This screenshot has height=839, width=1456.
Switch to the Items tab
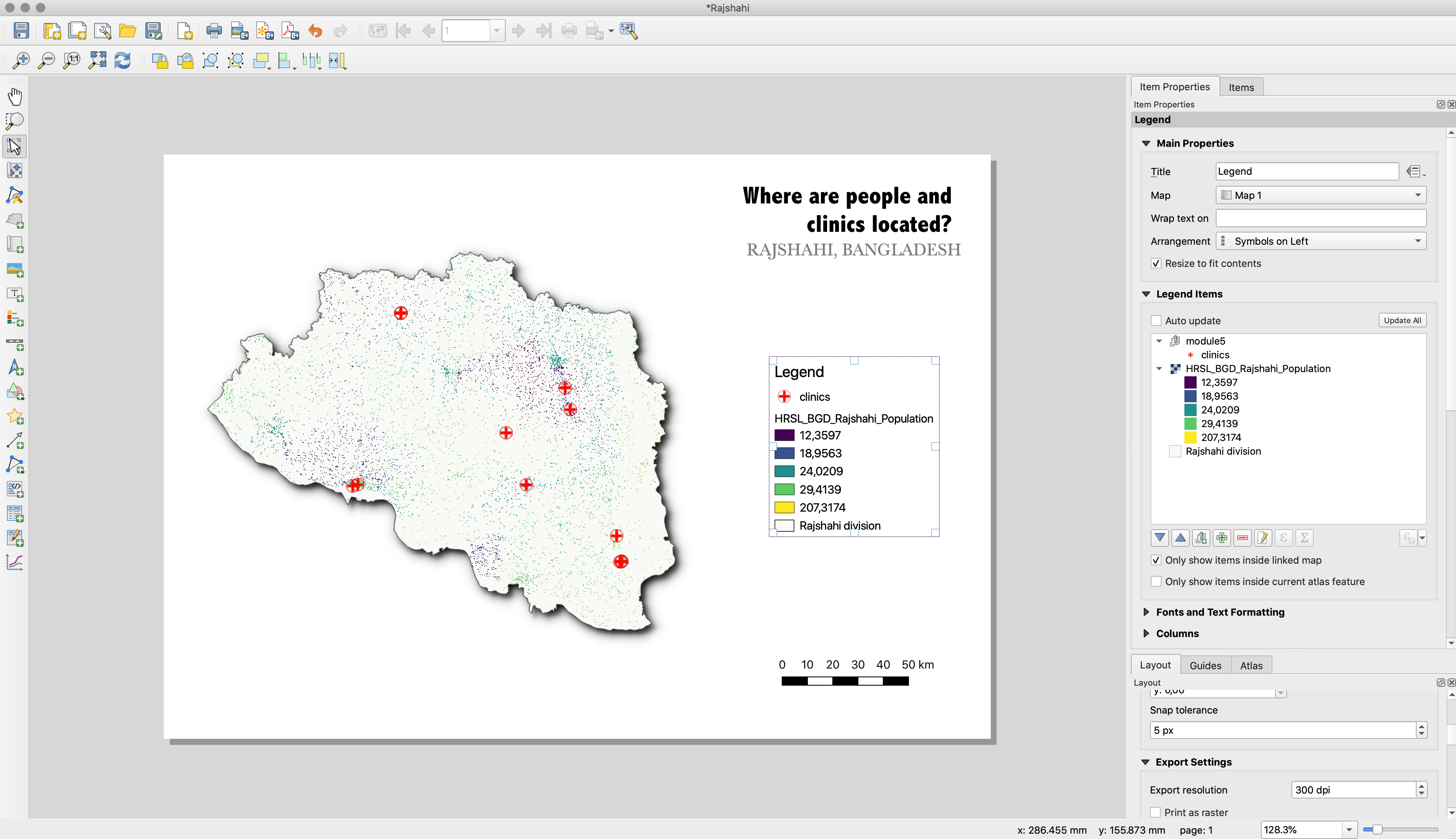click(x=1241, y=87)
